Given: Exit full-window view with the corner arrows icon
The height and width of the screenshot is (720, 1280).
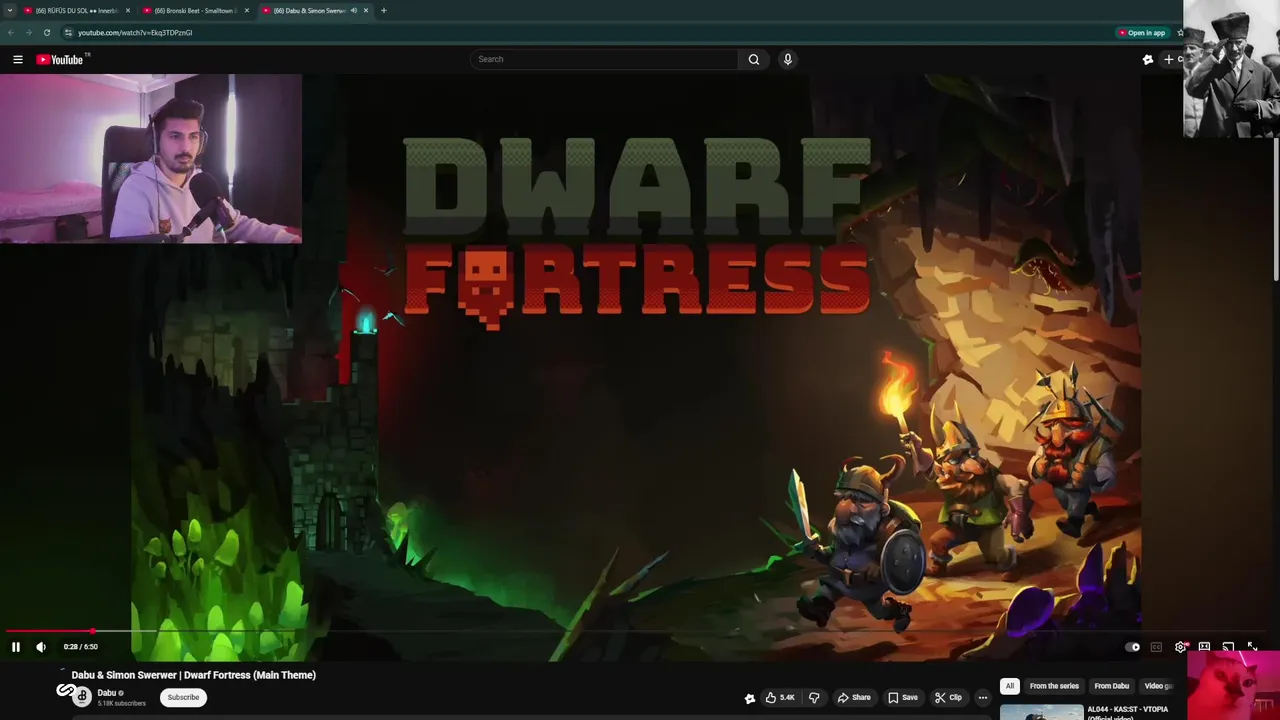Looking at the screenshot, I should tap(1252, 647).
